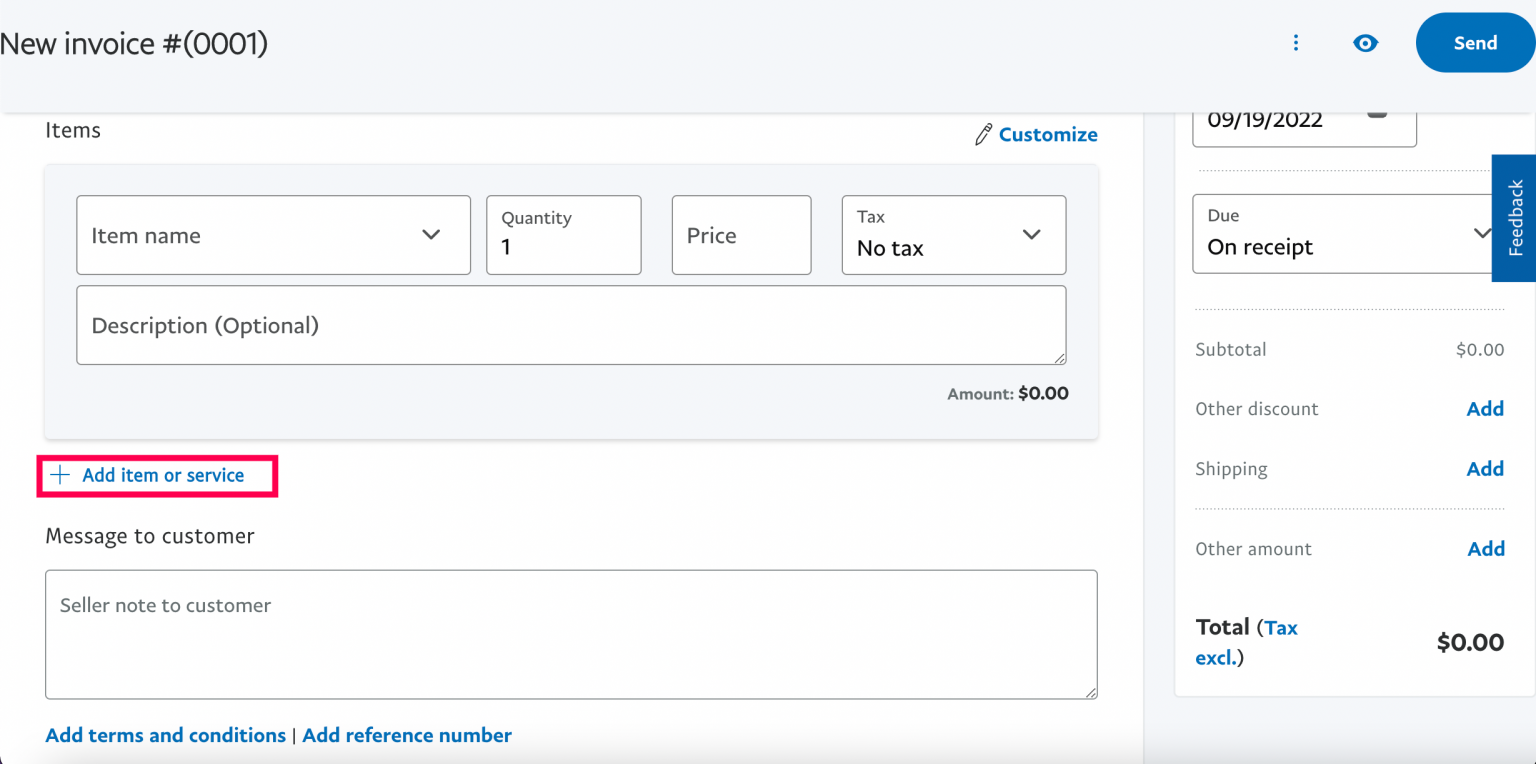This screenshot has height=764, width=1536.
Task: Click the plus icon beside Add item or service
Action: coord(60,476)
